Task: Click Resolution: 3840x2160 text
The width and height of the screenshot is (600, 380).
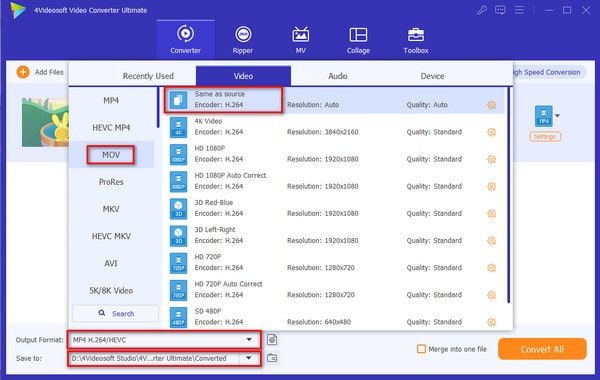Action: pos(323,132)
